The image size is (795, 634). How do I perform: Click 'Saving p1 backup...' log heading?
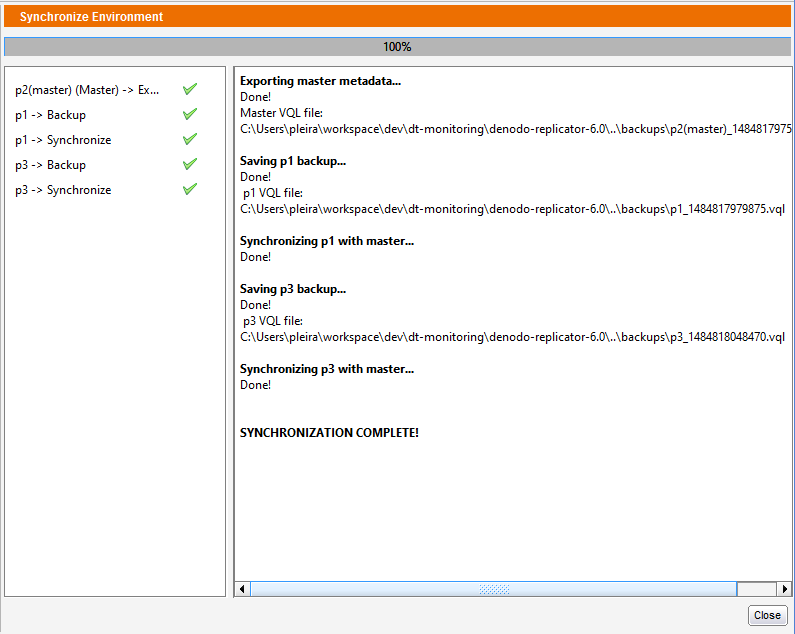(293, 161)
